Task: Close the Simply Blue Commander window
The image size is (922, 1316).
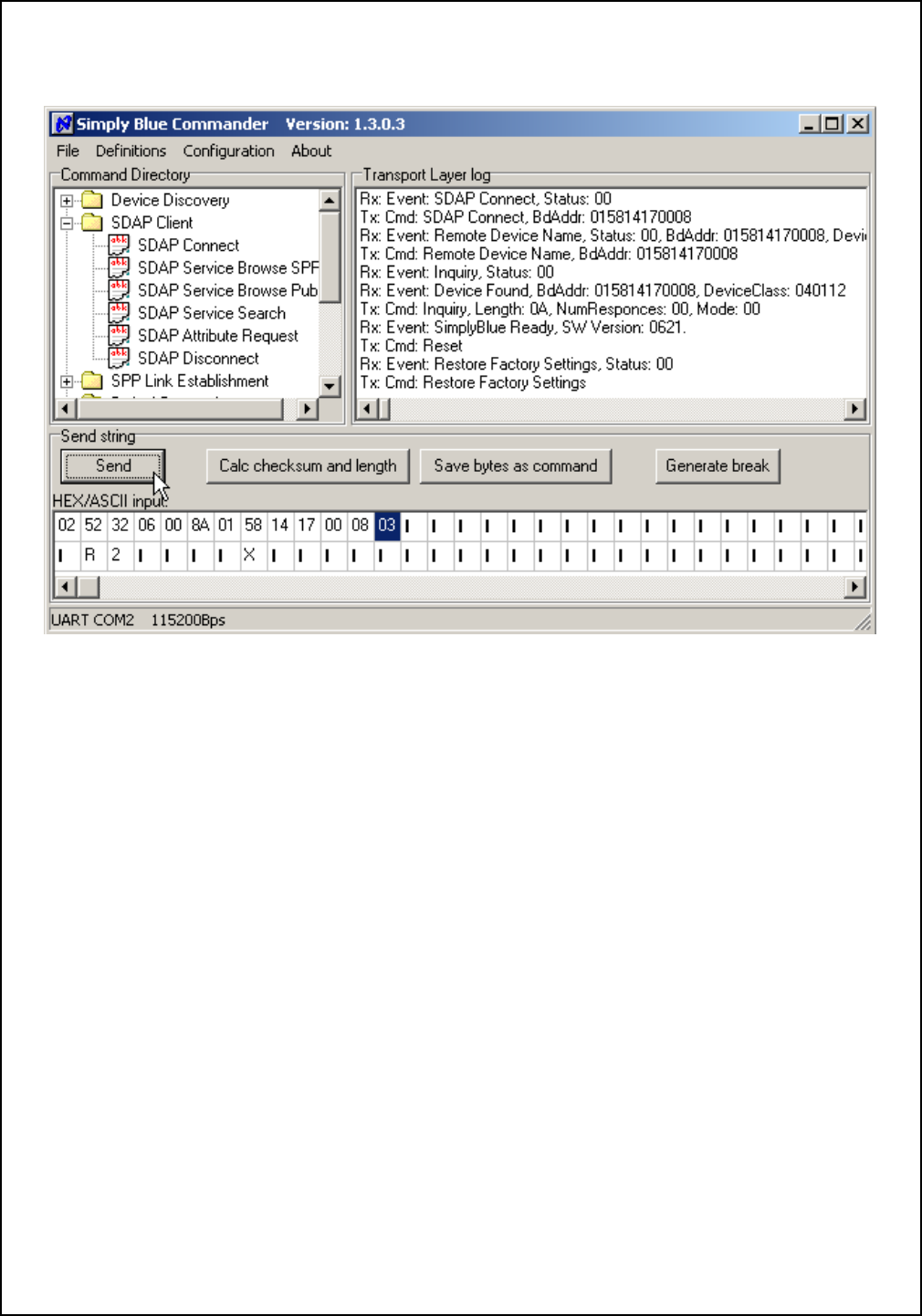Action: point(857,123)
